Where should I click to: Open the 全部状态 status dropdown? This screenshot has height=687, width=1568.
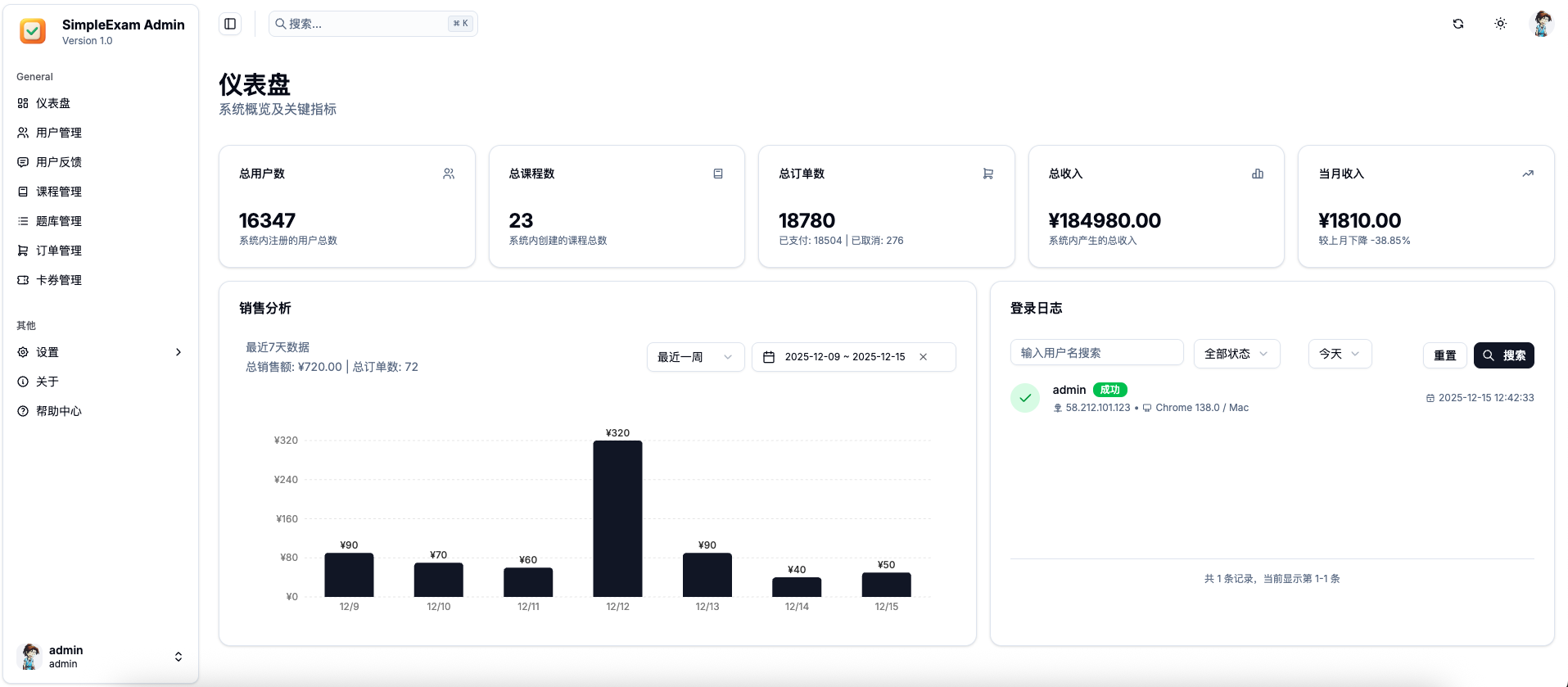(1236, 354)
